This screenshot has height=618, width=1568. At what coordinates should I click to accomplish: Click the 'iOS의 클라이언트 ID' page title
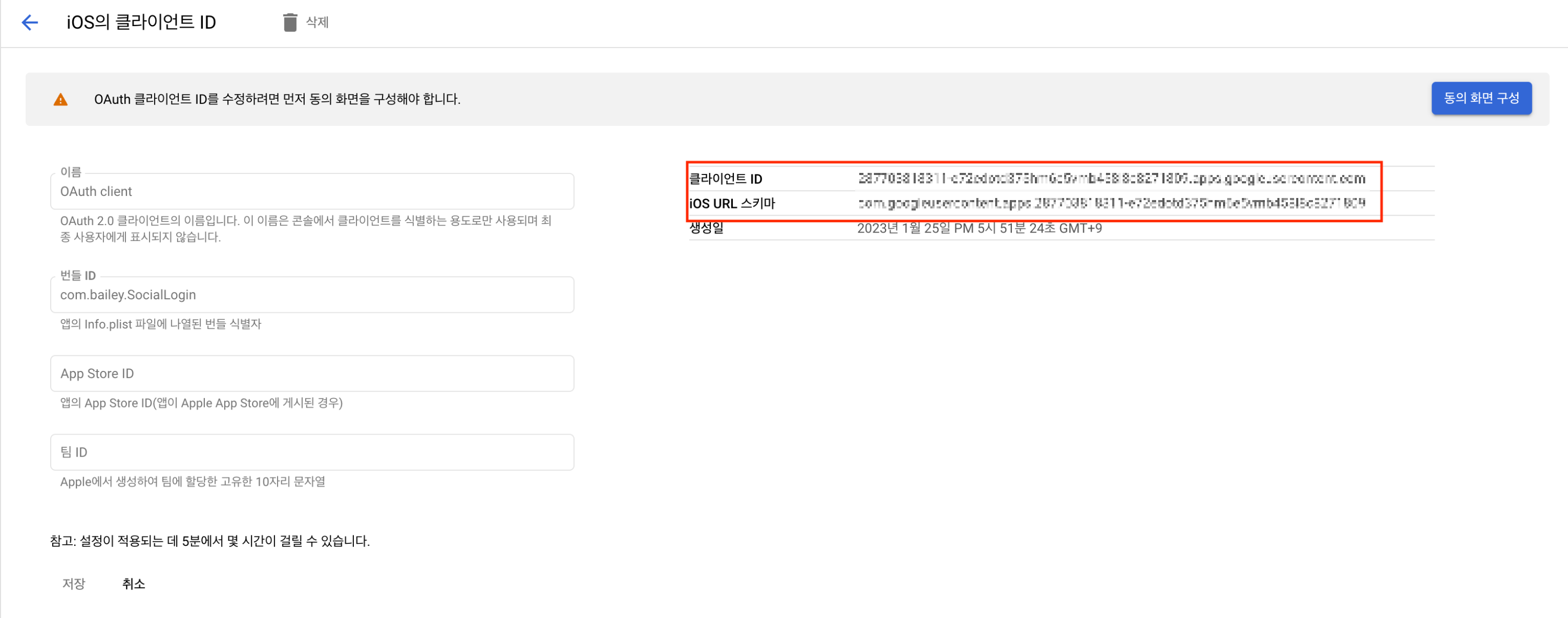point(141,22)
